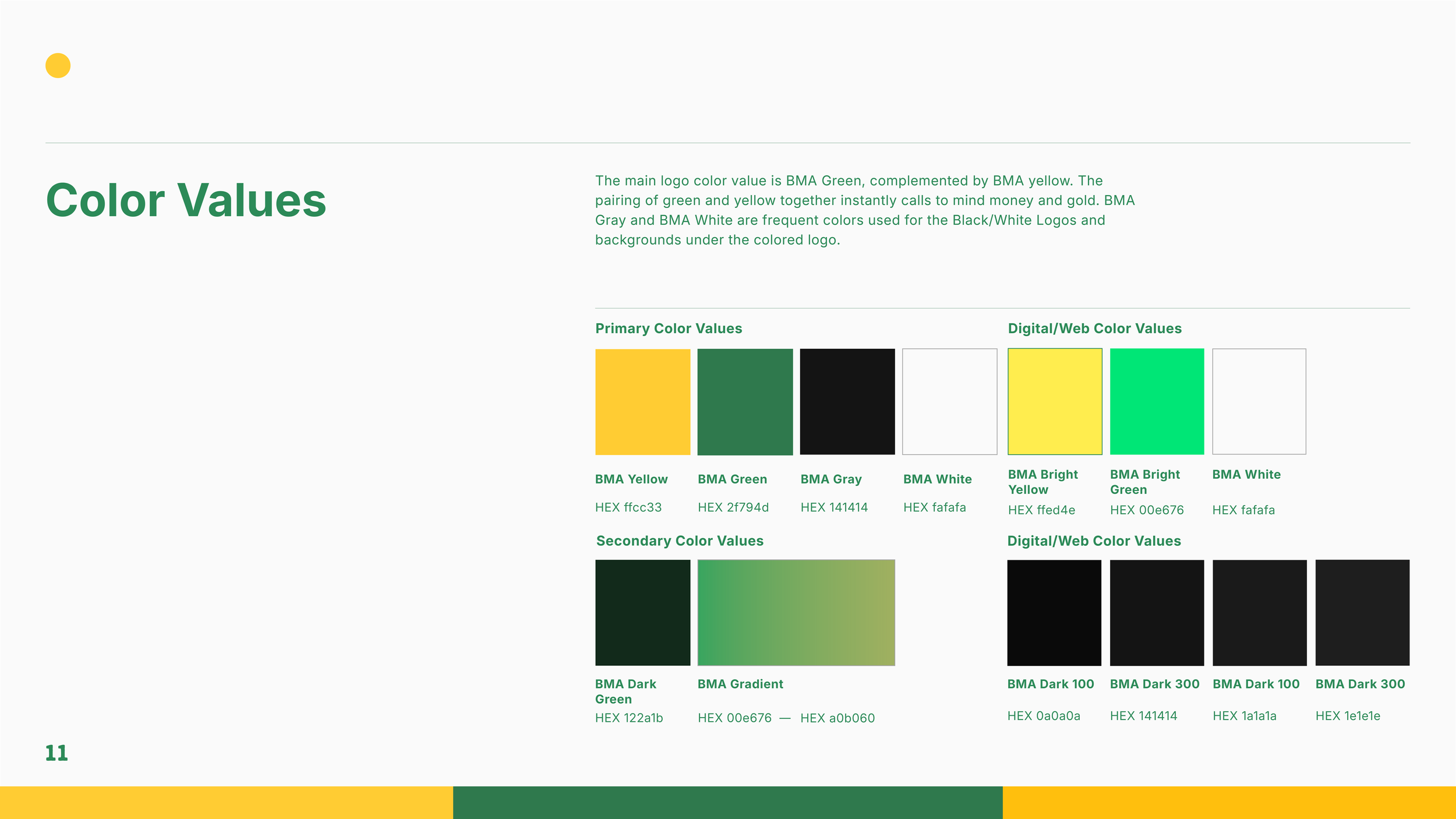Select the HEX 1e1e1e dark swatch
The image size is (1456, 819).
1362,613
